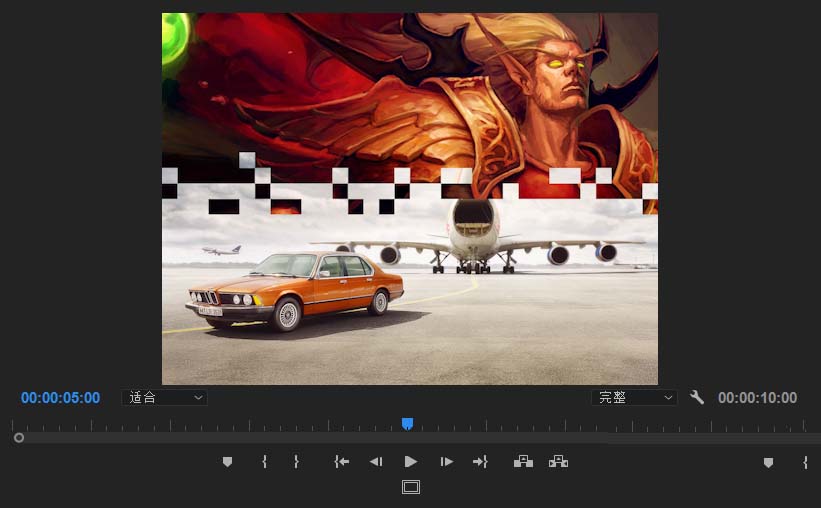Click the blue 00:00:05:00 current timecode

point(60,398)
